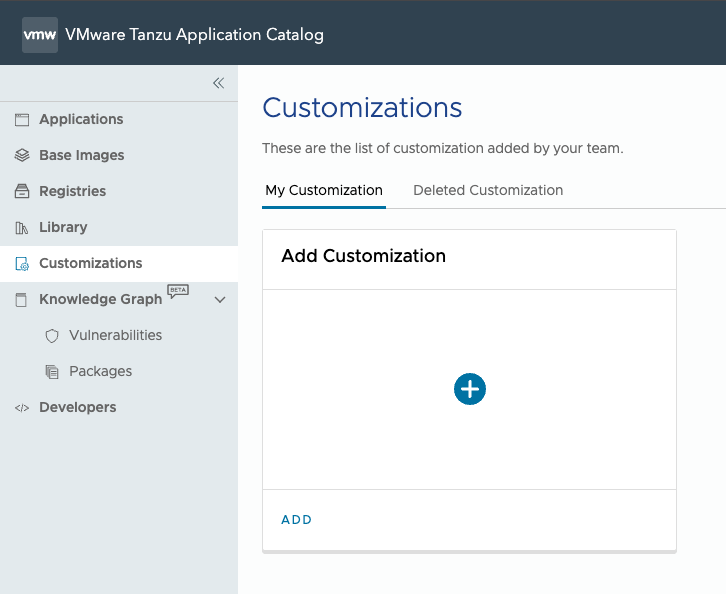Click the Base Images layers icon

point(22,155)
